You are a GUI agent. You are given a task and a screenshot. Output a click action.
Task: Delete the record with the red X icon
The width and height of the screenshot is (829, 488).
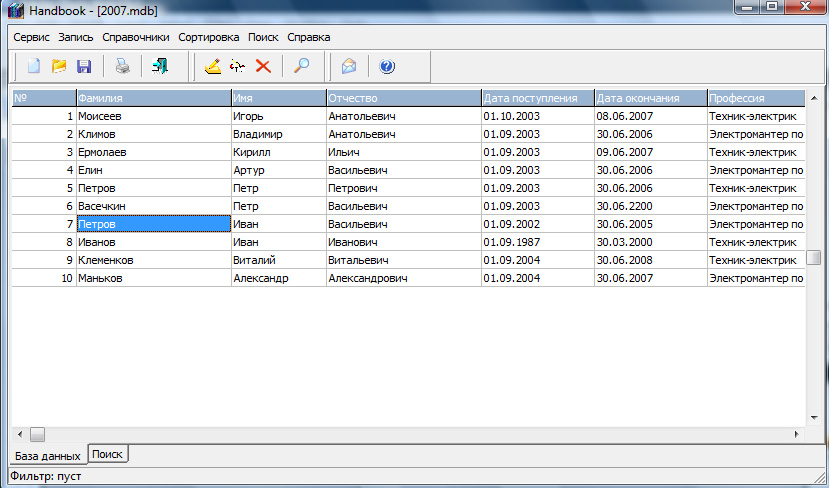[263, 67]
